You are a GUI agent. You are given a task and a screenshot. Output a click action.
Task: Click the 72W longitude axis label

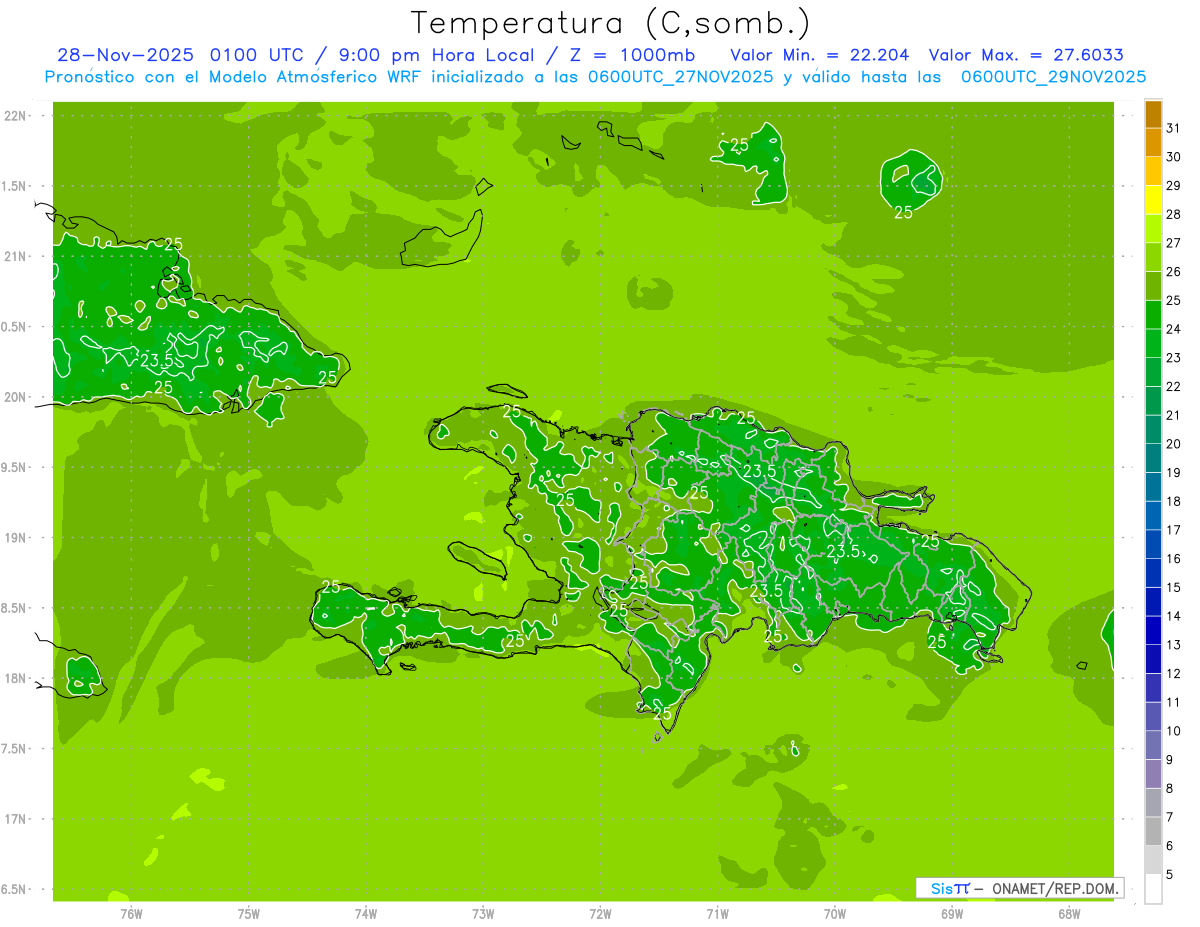[x=600, y=914]
